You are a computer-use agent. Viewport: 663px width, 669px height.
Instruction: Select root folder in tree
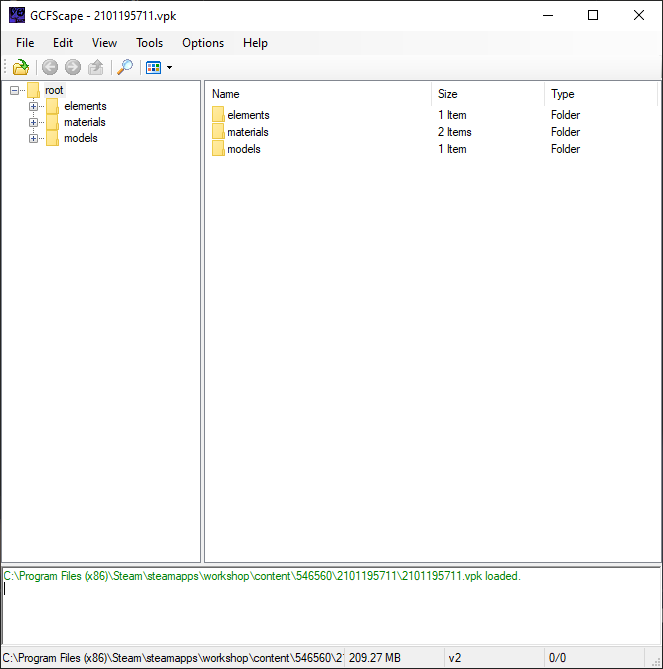54,90
